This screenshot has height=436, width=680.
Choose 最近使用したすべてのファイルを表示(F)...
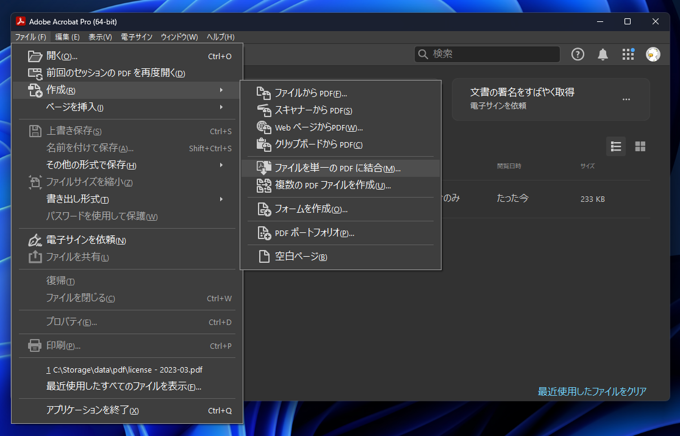127,386
